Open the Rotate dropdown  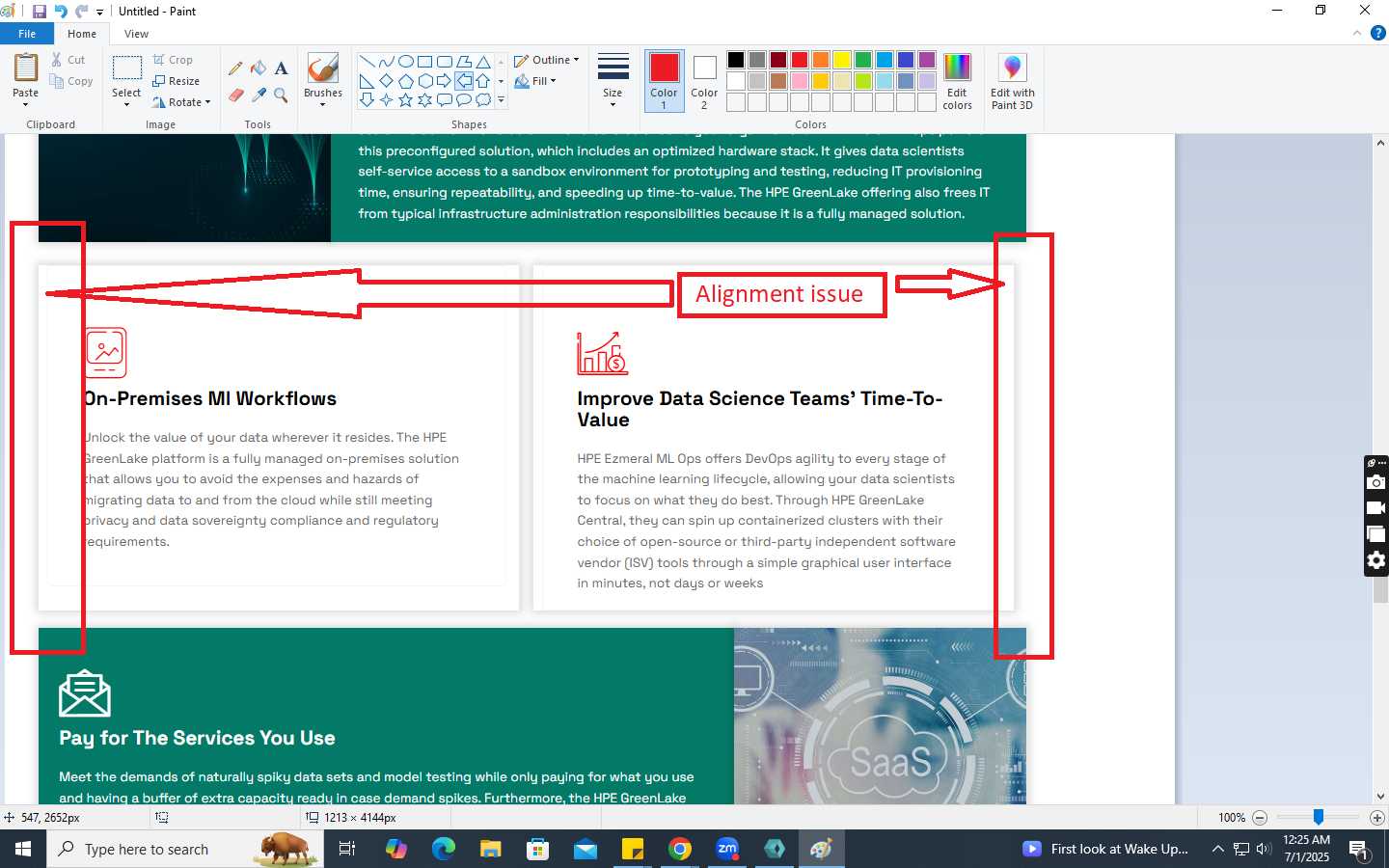pyautogui.click(x=181, y=102)
